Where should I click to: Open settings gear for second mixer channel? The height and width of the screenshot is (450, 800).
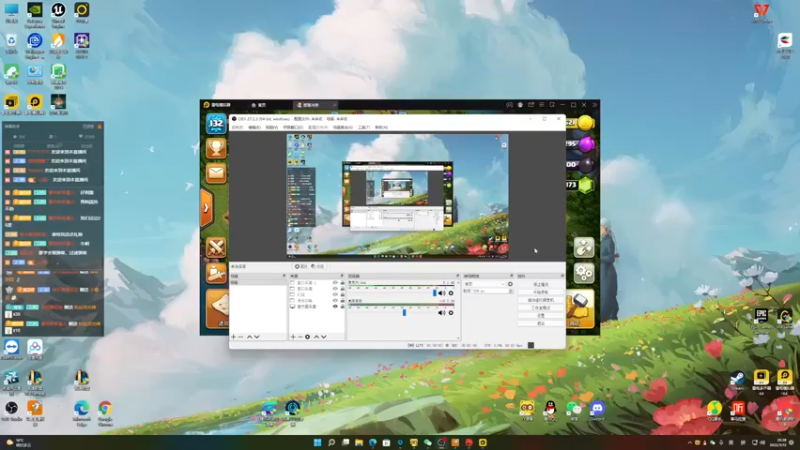click(x=451, y=313)
